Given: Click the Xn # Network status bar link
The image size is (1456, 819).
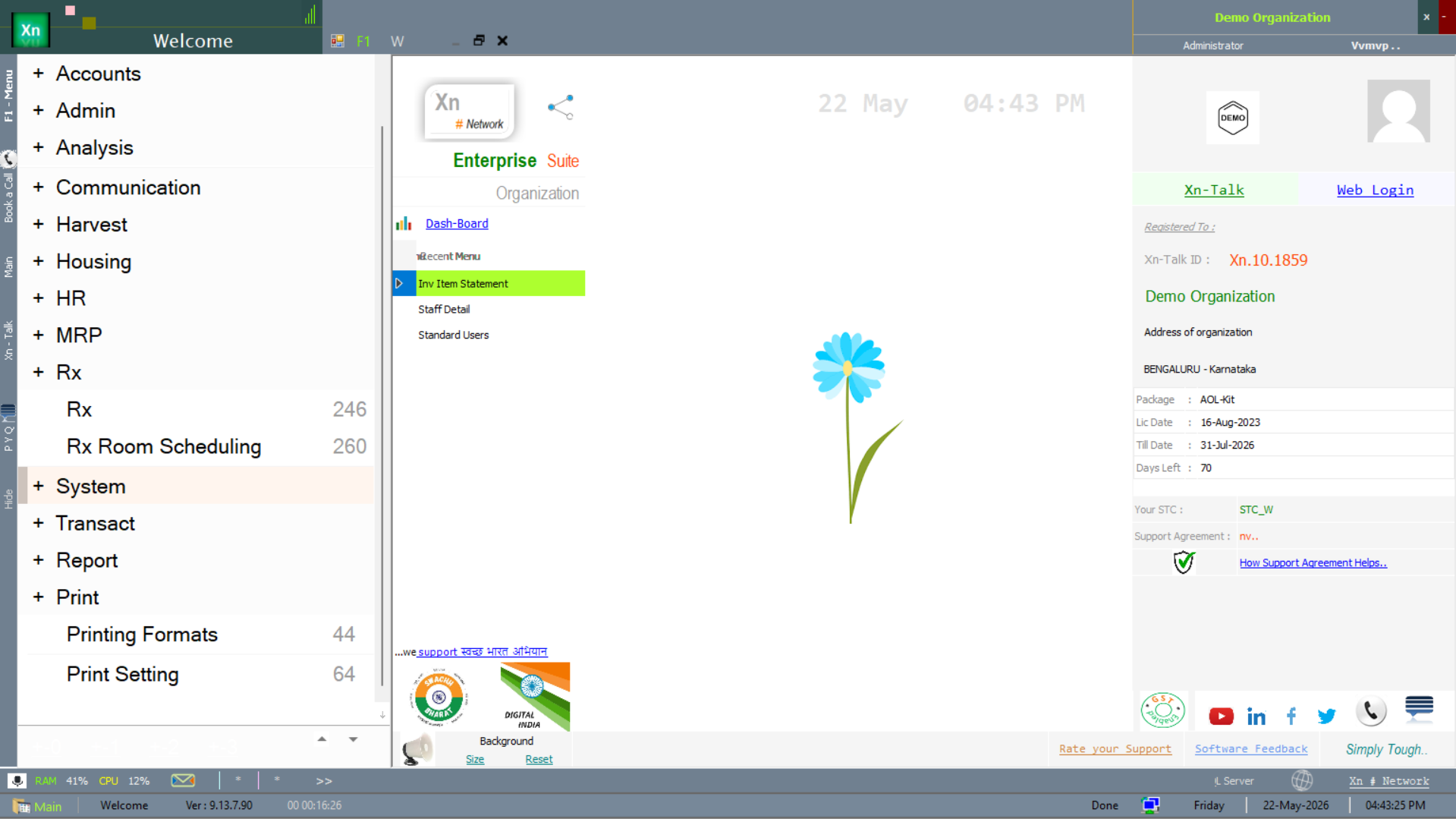Looking at the screenshot, I should [1388, 781].
